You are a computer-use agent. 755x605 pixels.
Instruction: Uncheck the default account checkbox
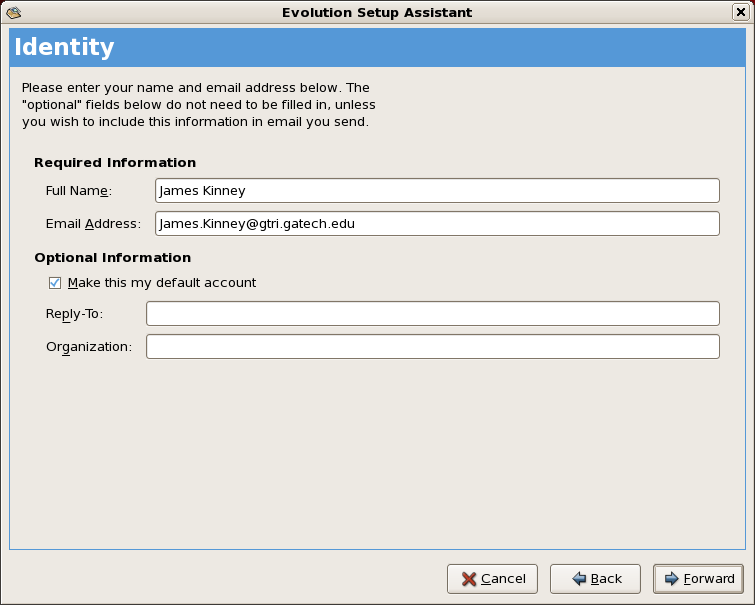tap(55, 283)
